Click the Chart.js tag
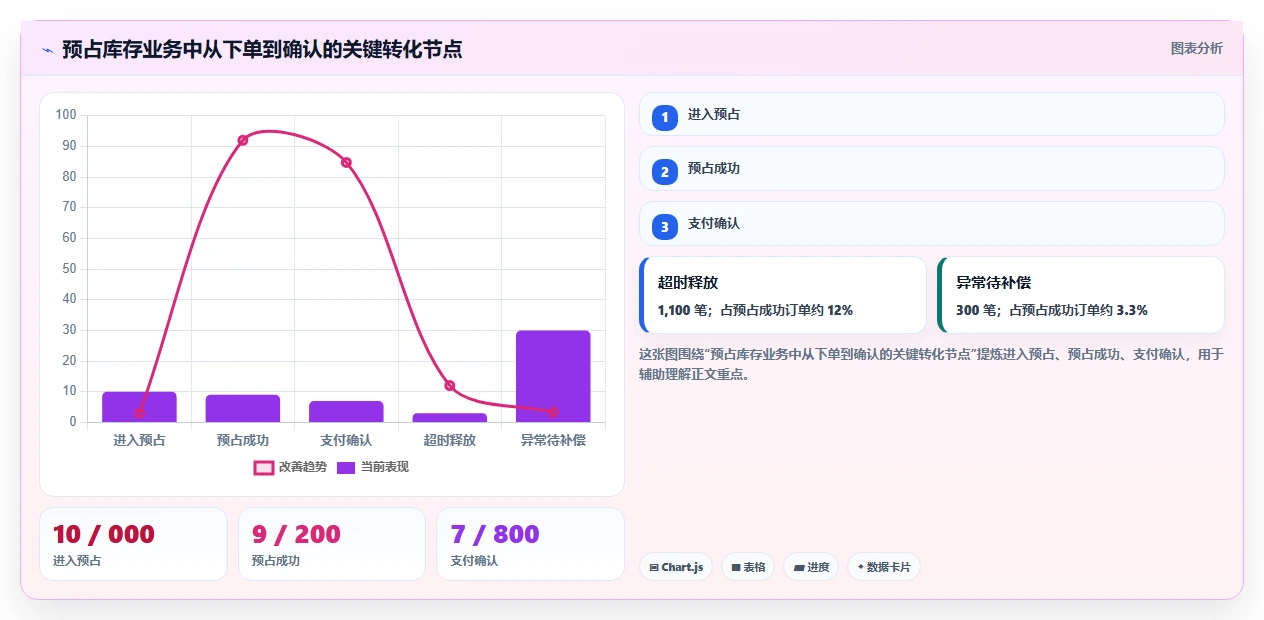 click(x=676, y=567)
